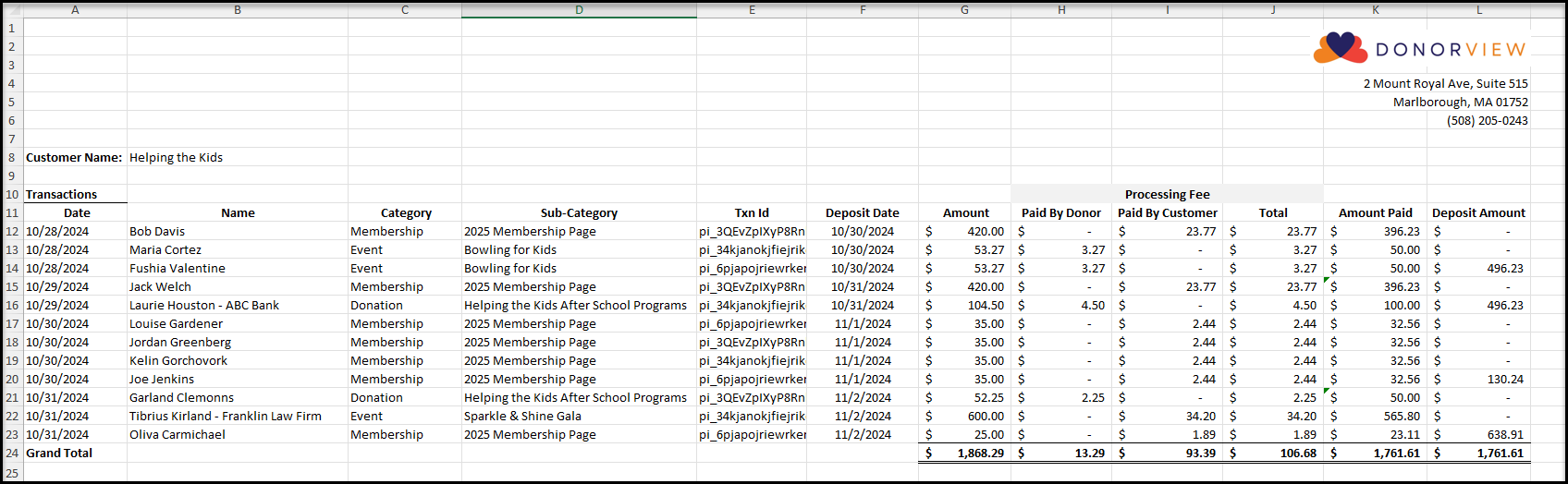This screenshot has height=484, width=1568.
Task: Select the Bob Davis name cell
Action: [238, 232]
